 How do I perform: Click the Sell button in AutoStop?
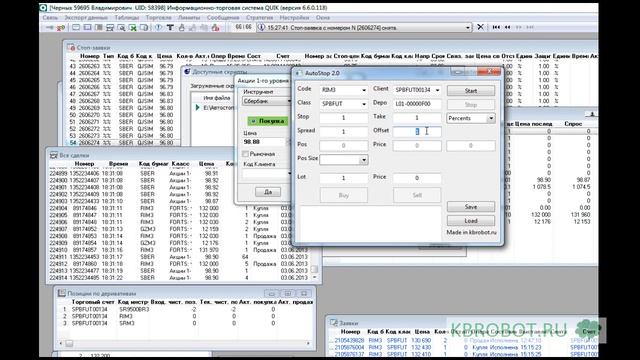coord(417,195)
